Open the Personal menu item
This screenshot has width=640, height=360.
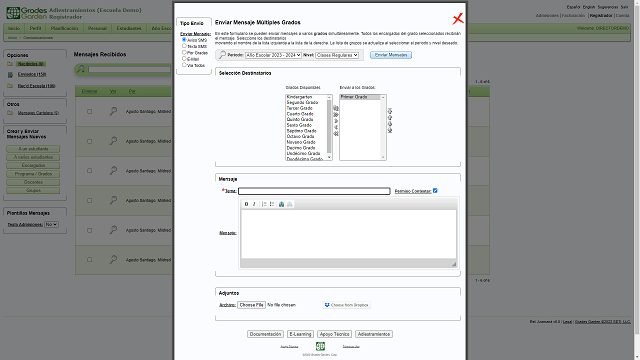[97, 28]
